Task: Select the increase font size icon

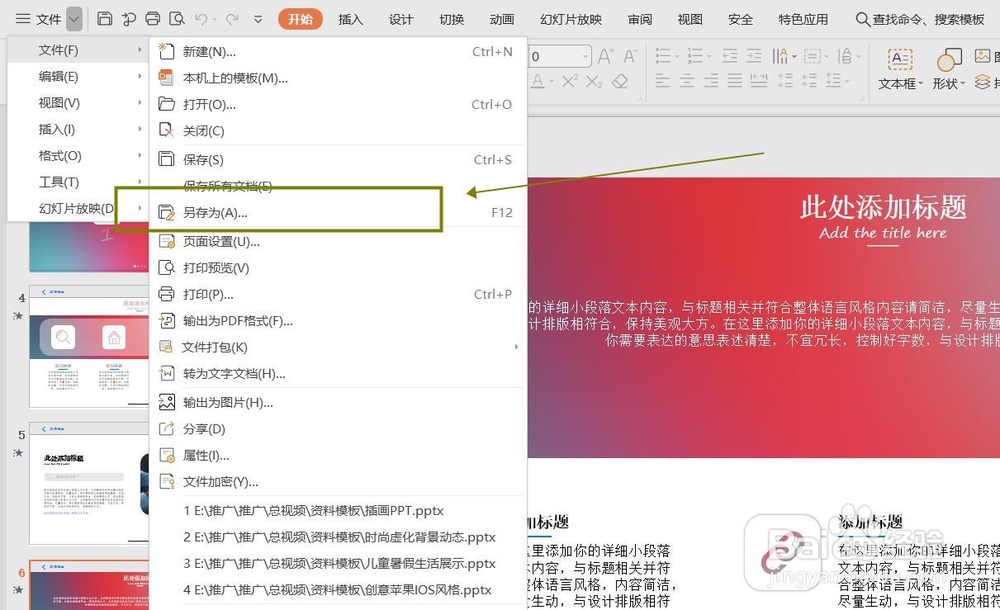Action: tap(604, 55)
